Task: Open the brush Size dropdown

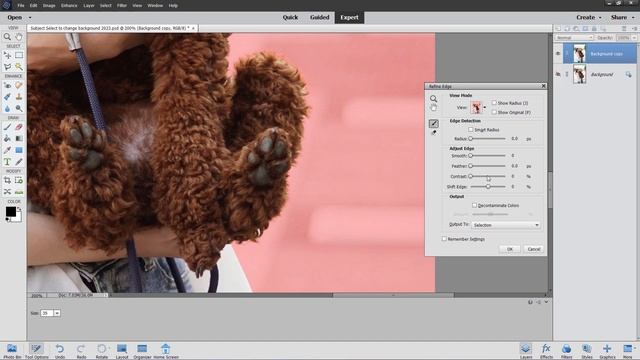Action: point(57,313)
